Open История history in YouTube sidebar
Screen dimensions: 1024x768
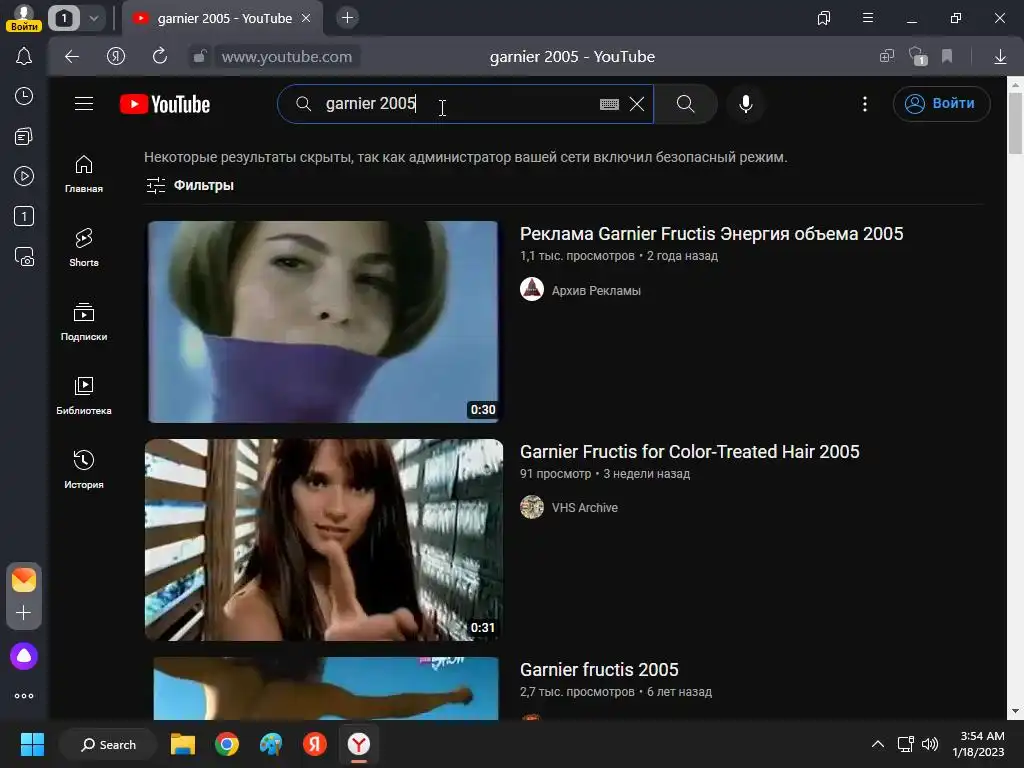point(84,470)
